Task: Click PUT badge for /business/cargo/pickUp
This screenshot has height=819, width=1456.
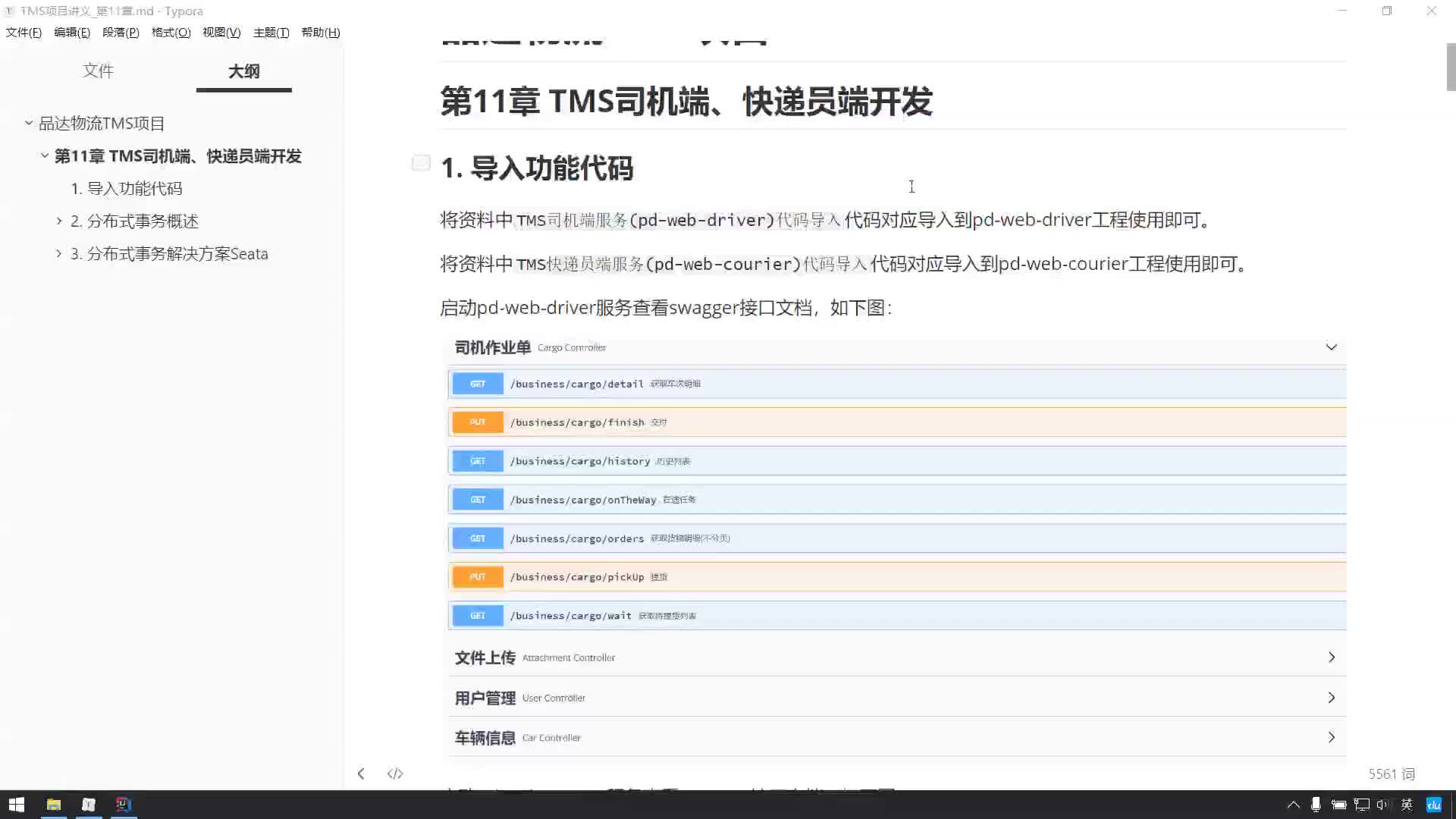Action: point(478,577)
